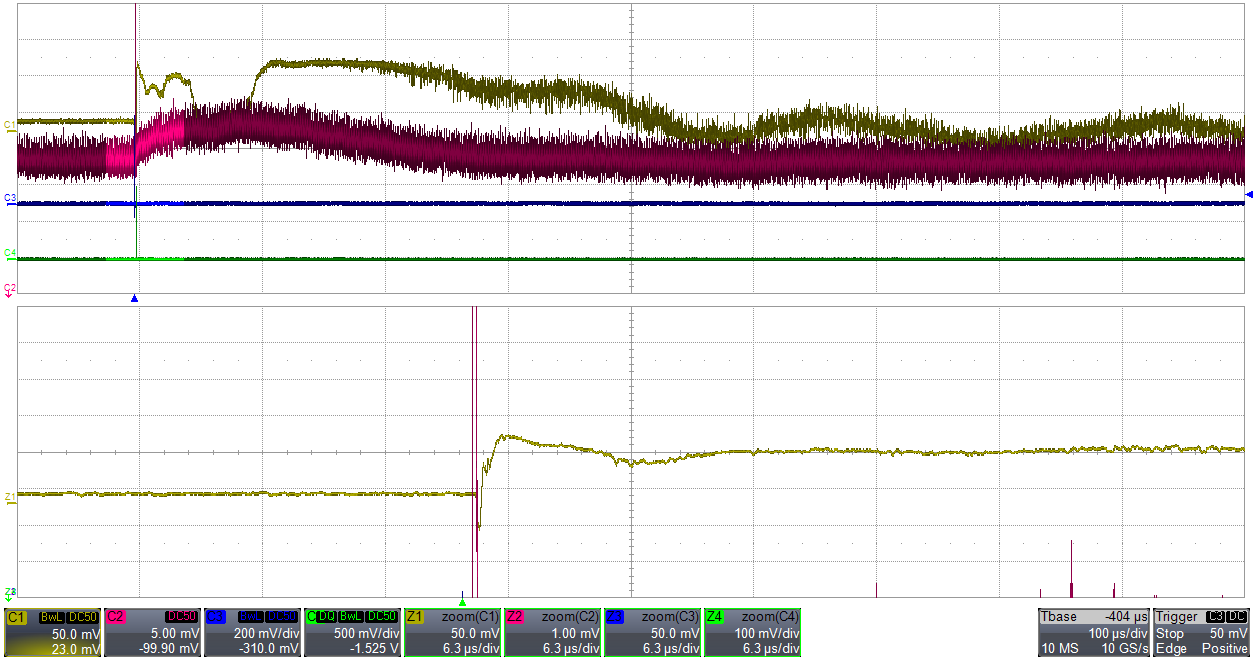Image resolution: width=1255 pixels, height=658 pixels.
Task: Open the Z3 zoom(C3) descriptor box
Action: tap(653, 633)
